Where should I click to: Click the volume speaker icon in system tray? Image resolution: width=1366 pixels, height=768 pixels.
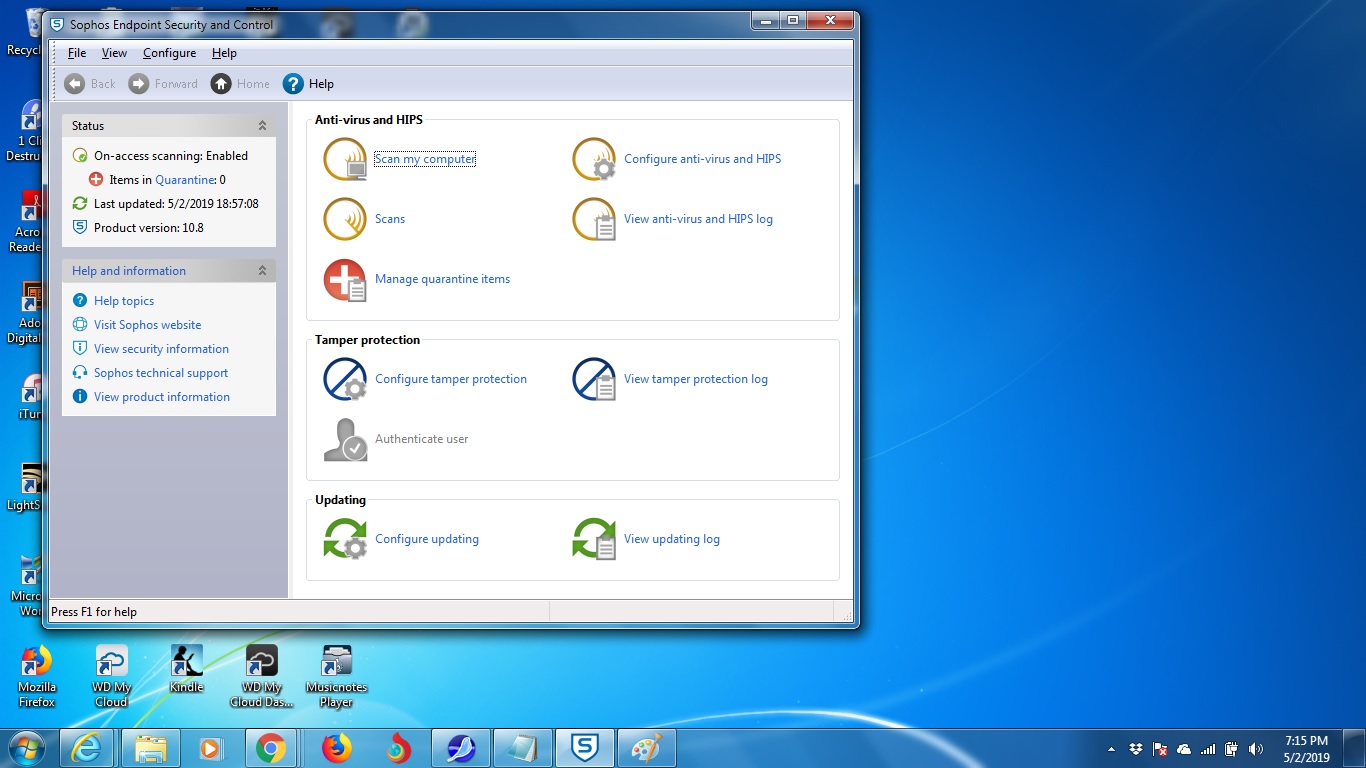coord(1256,749)
